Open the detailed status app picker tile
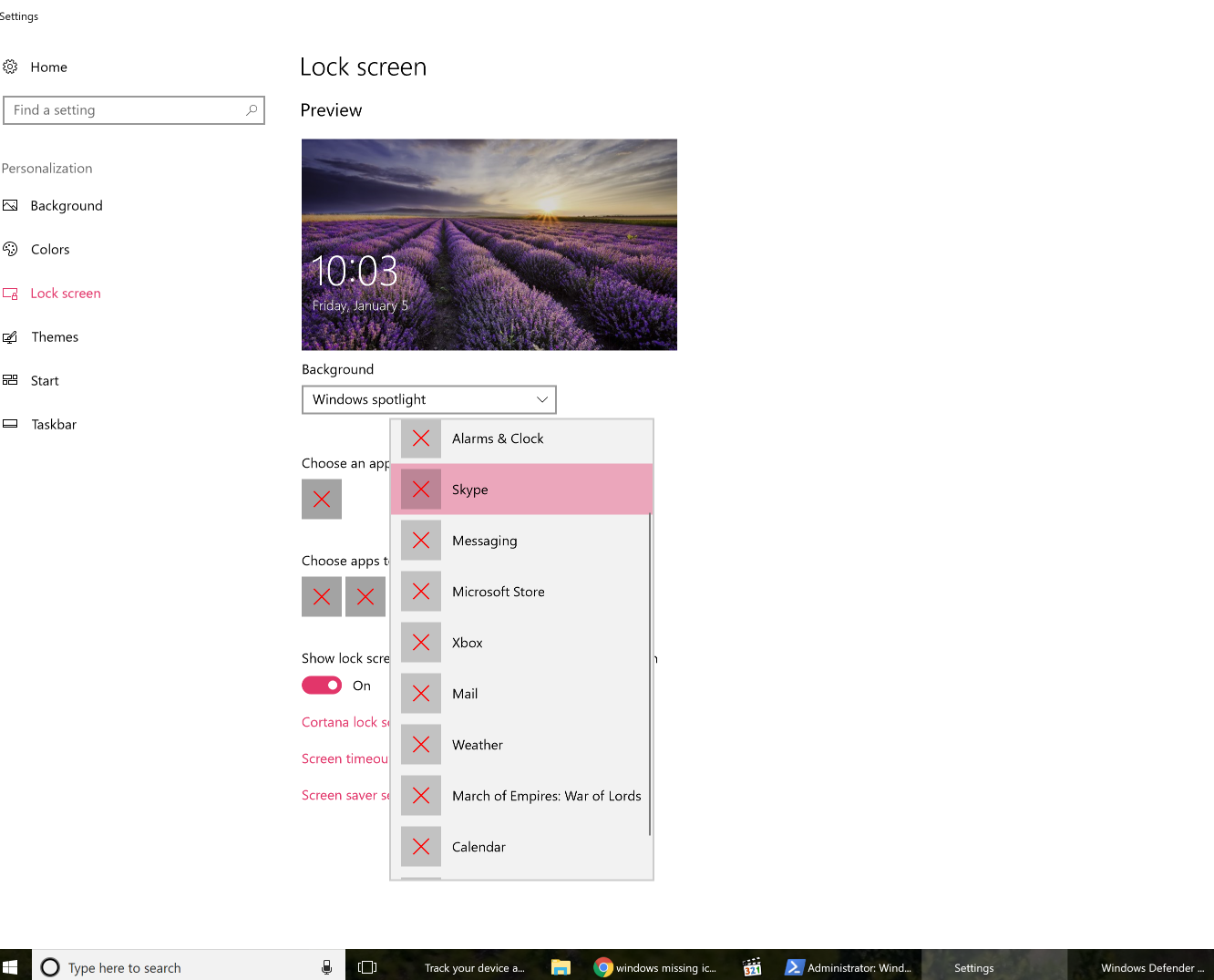The height and width of the screenshot is (980, 1214). [x=321, y=499]
